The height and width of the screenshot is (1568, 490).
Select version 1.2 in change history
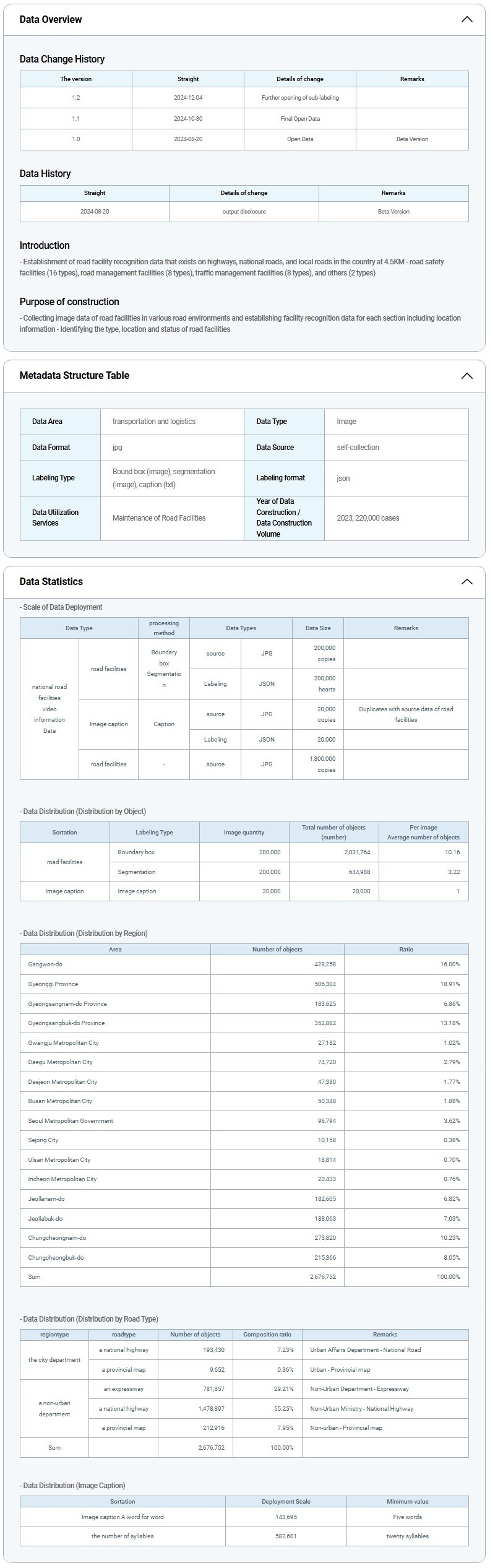[x=75, y=98]
